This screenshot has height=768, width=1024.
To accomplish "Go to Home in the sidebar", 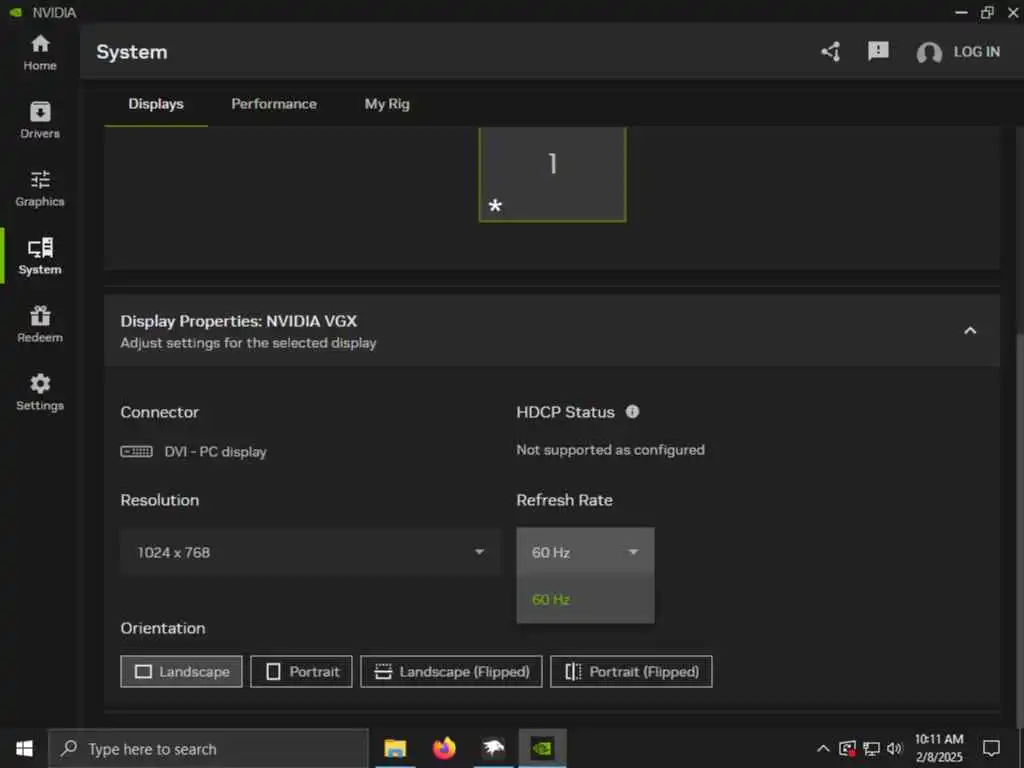I will (40, 53).
